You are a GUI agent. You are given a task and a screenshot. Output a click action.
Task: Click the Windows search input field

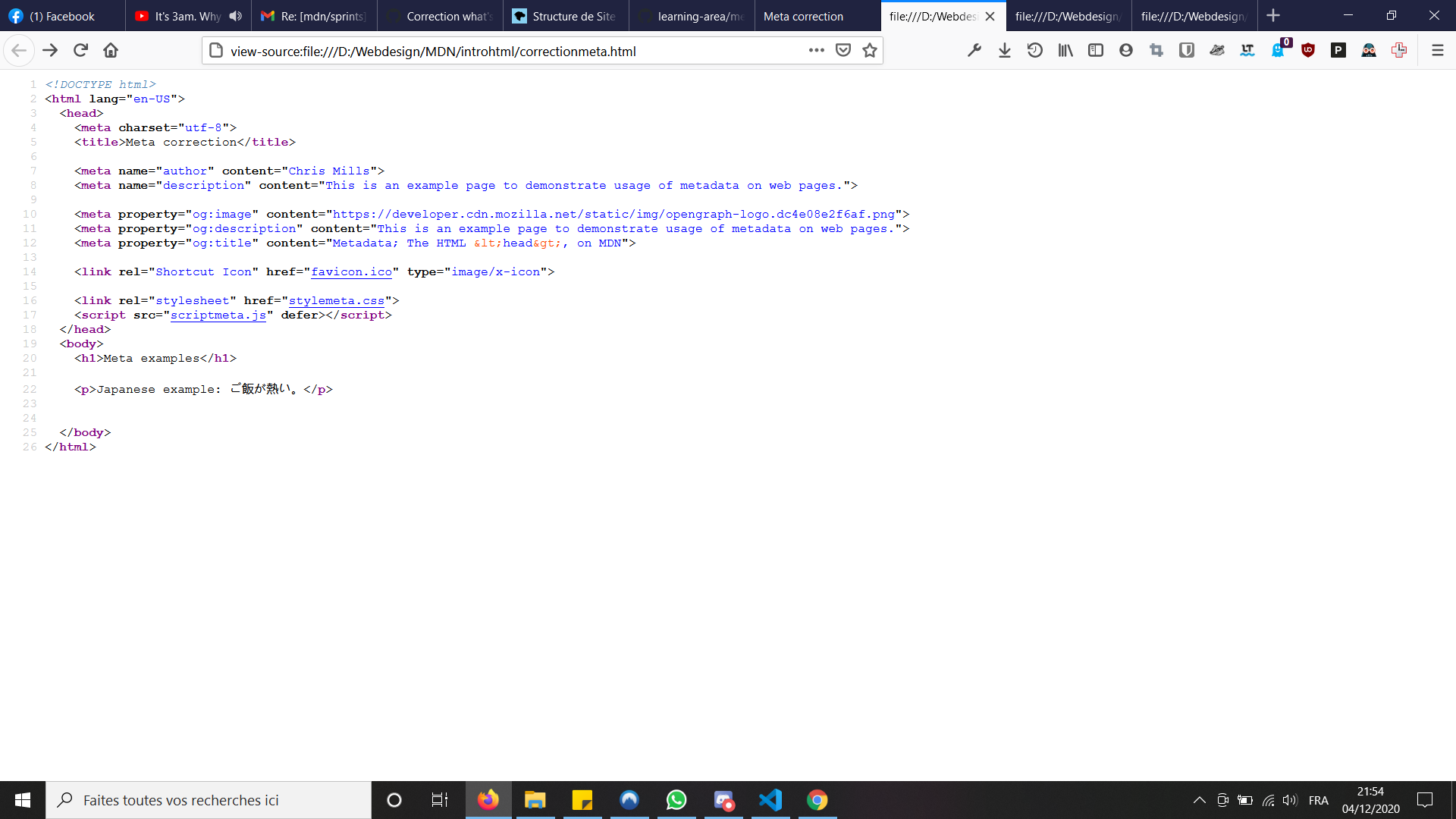(209, 799)
